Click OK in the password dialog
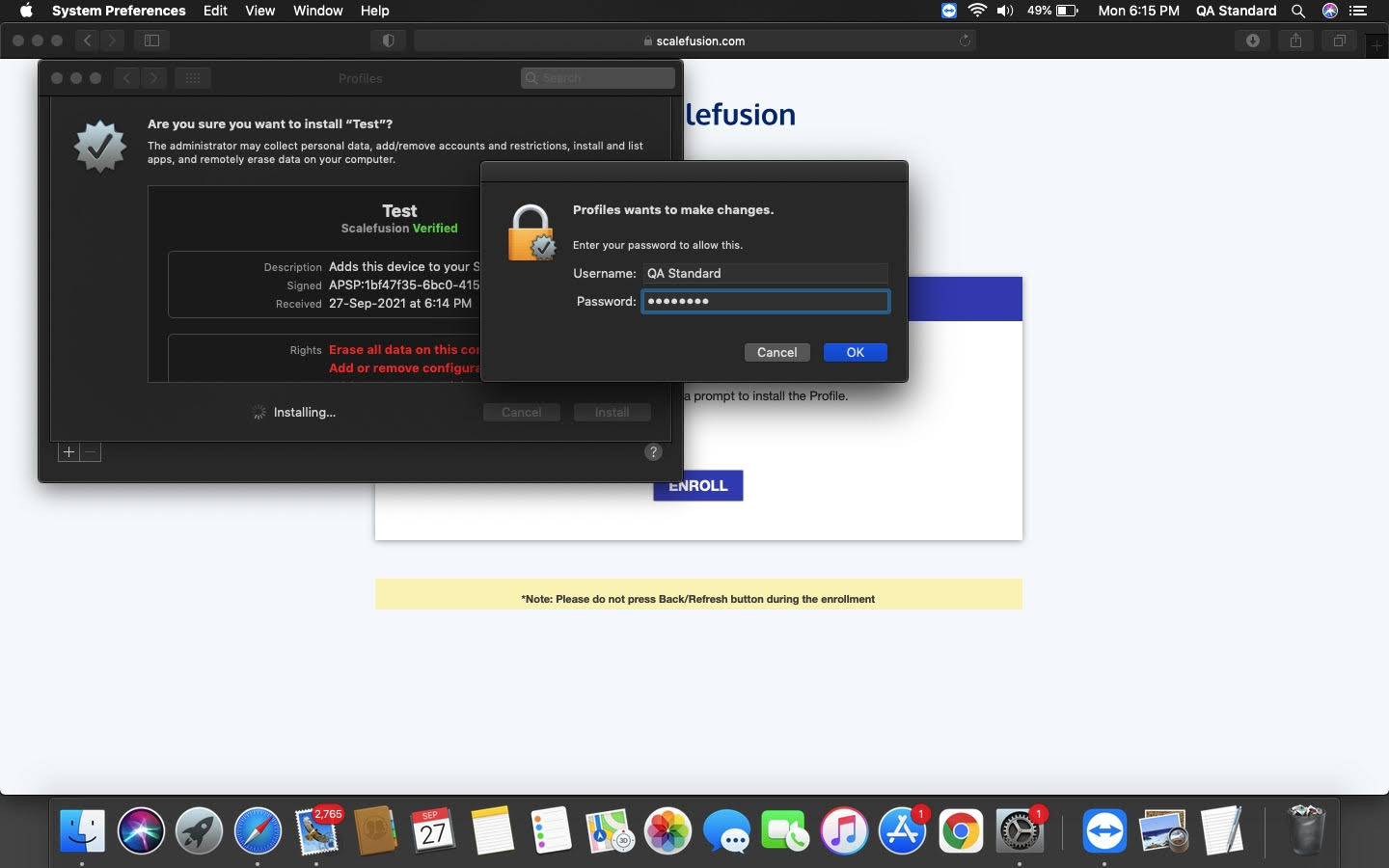The image size is (1389, 868). pos(855,352)
